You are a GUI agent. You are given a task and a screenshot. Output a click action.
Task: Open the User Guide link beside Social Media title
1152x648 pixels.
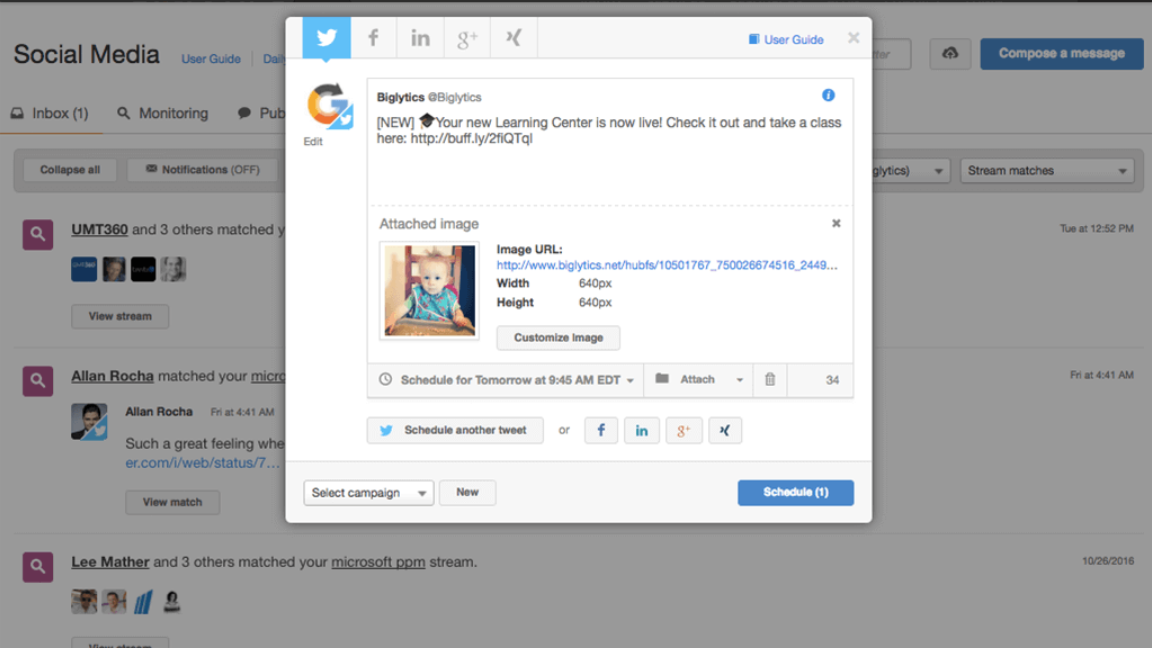click(211, 59)
